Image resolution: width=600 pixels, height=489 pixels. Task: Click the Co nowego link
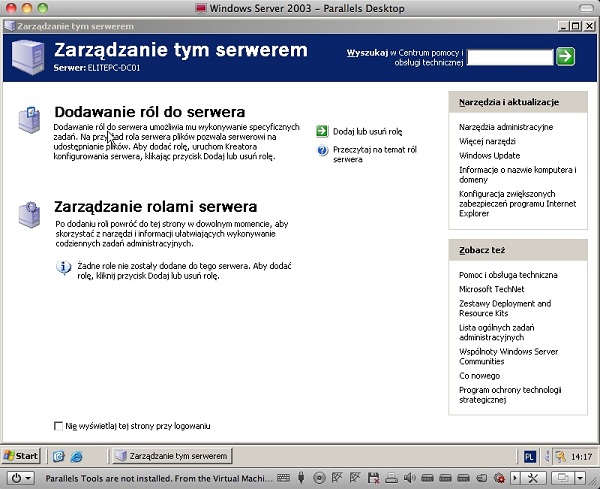479,376
